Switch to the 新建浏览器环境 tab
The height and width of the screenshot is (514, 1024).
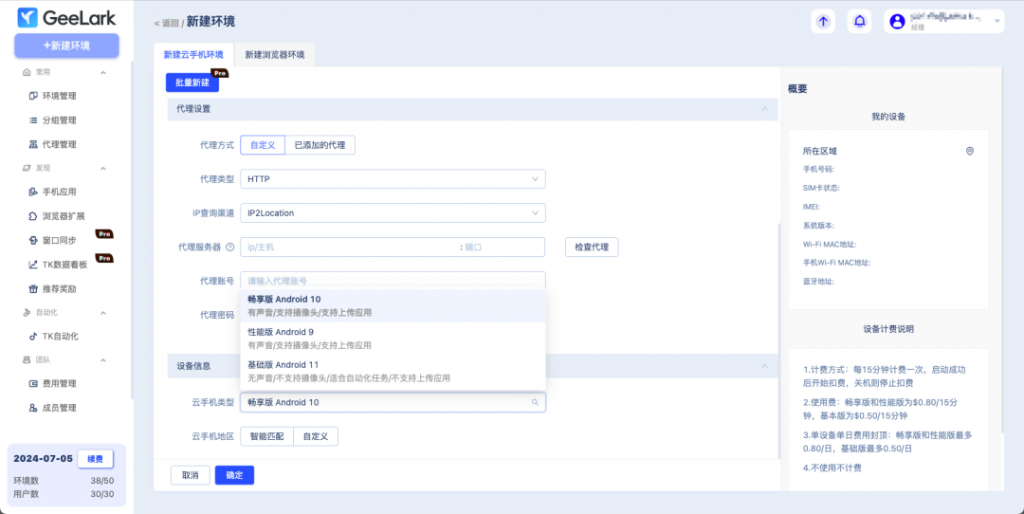coord(274,54)
